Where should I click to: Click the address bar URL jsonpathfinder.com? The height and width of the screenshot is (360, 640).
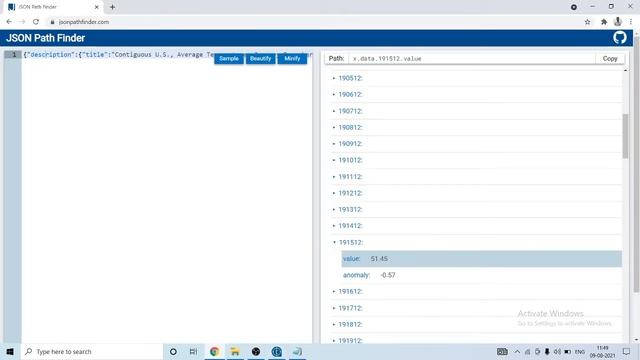[84, 22]
